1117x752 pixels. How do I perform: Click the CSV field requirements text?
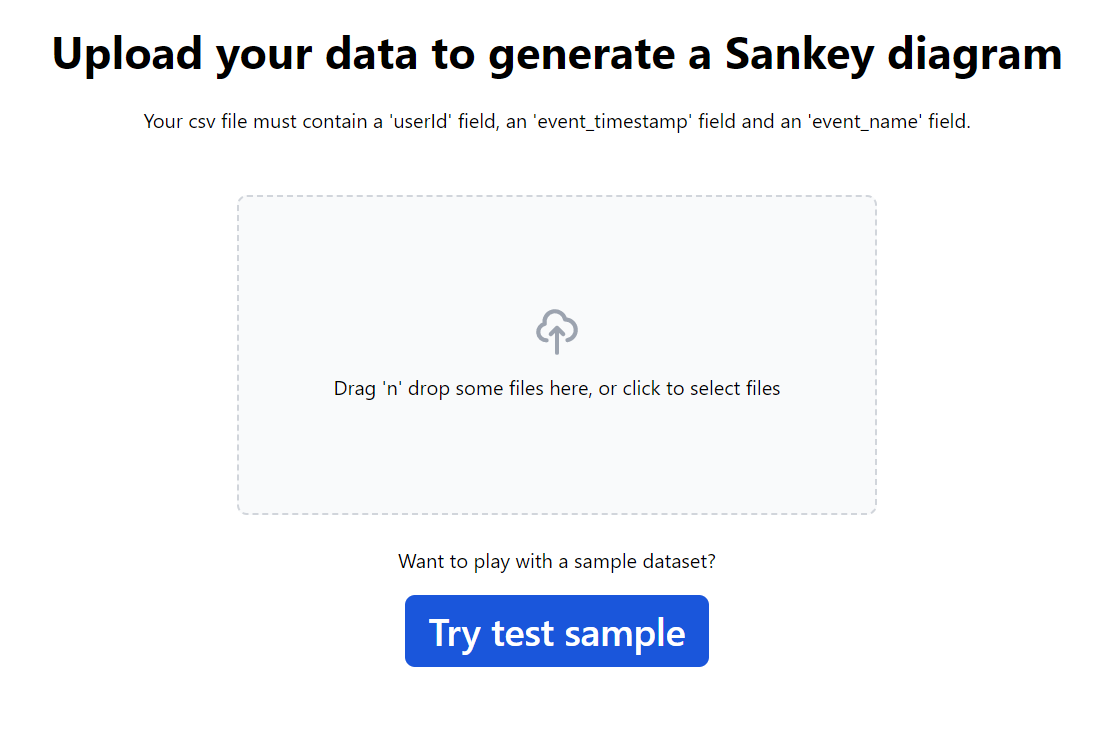556,121
